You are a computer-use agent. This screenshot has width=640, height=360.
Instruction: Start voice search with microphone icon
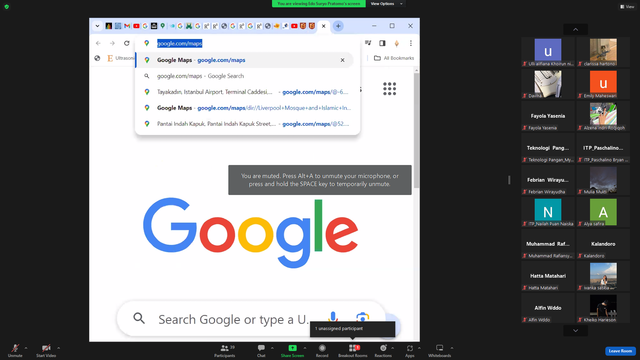(x=333, y=318)
